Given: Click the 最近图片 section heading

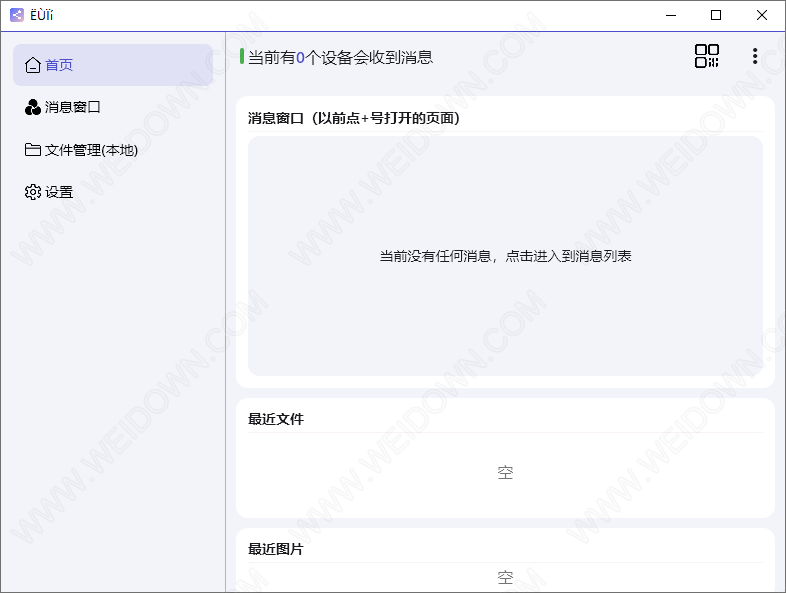Looking at the screenshot, I should pyautogui.click(x=276, y=549).
